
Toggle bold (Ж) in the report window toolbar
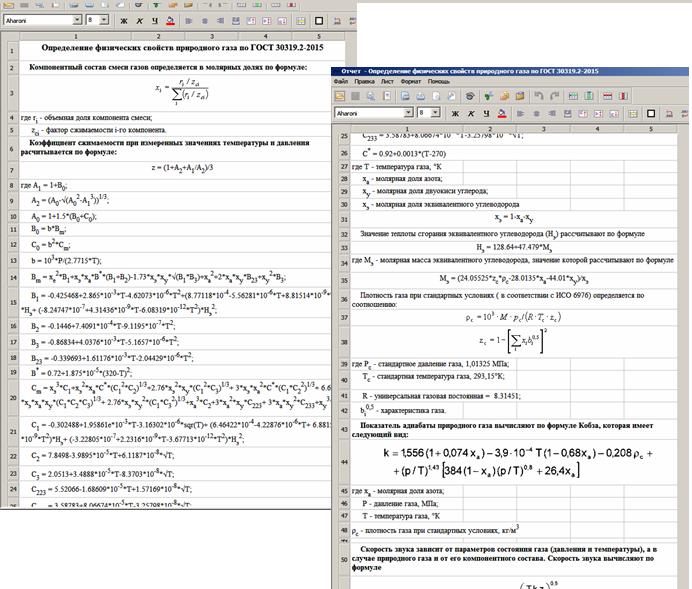tap(457, 113)
